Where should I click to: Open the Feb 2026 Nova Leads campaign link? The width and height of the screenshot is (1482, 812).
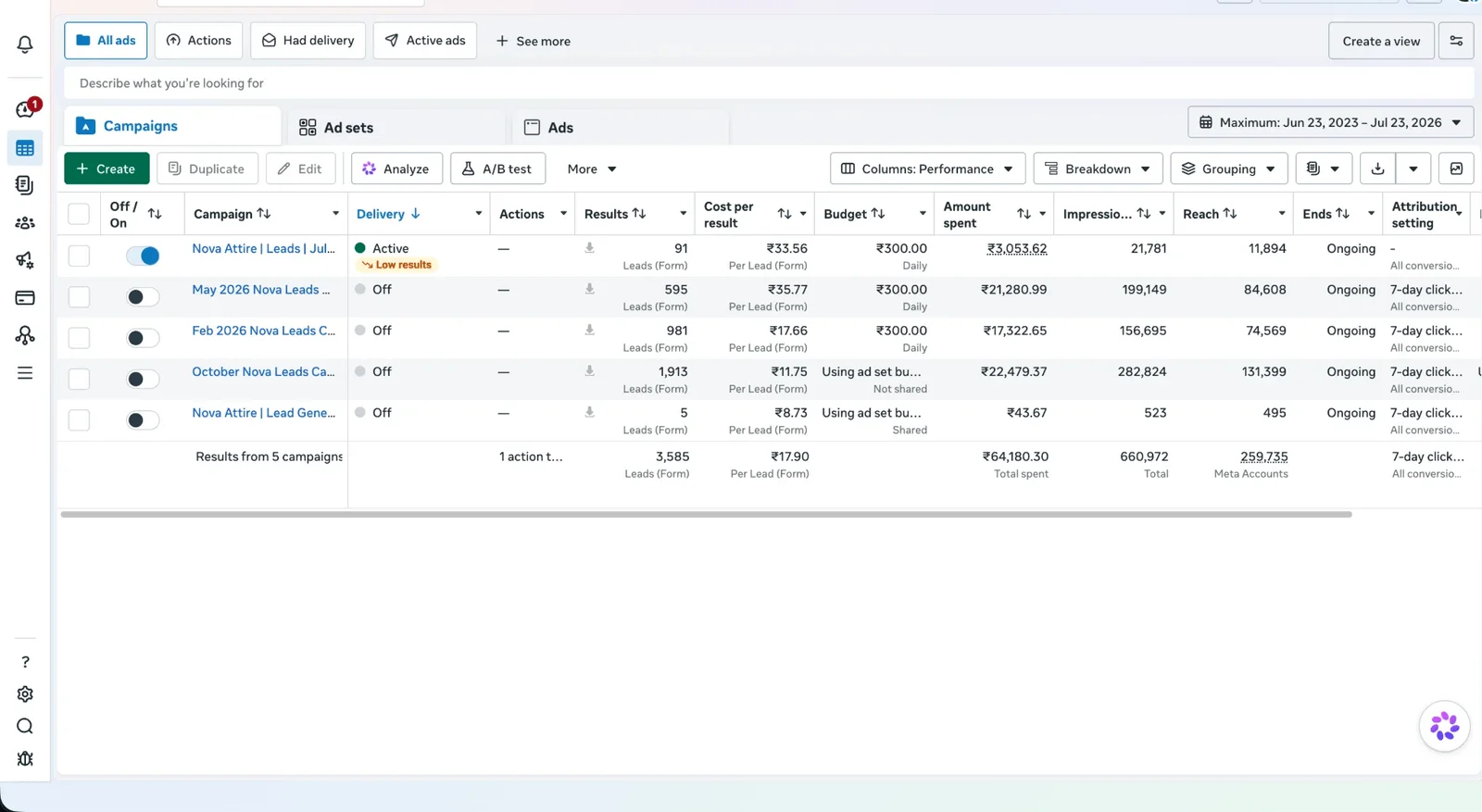263,331
